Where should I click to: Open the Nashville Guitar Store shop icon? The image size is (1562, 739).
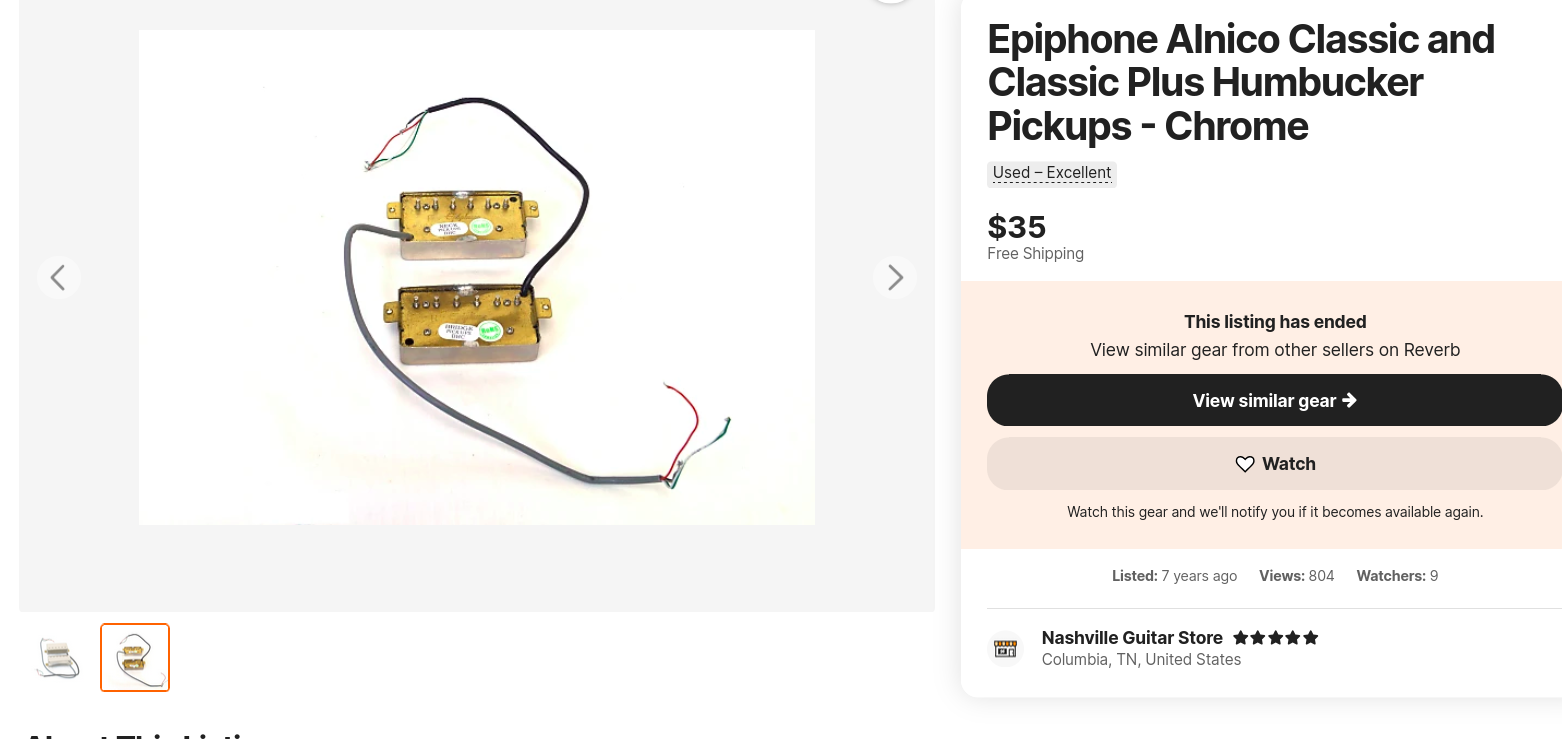coord(1005,649)
